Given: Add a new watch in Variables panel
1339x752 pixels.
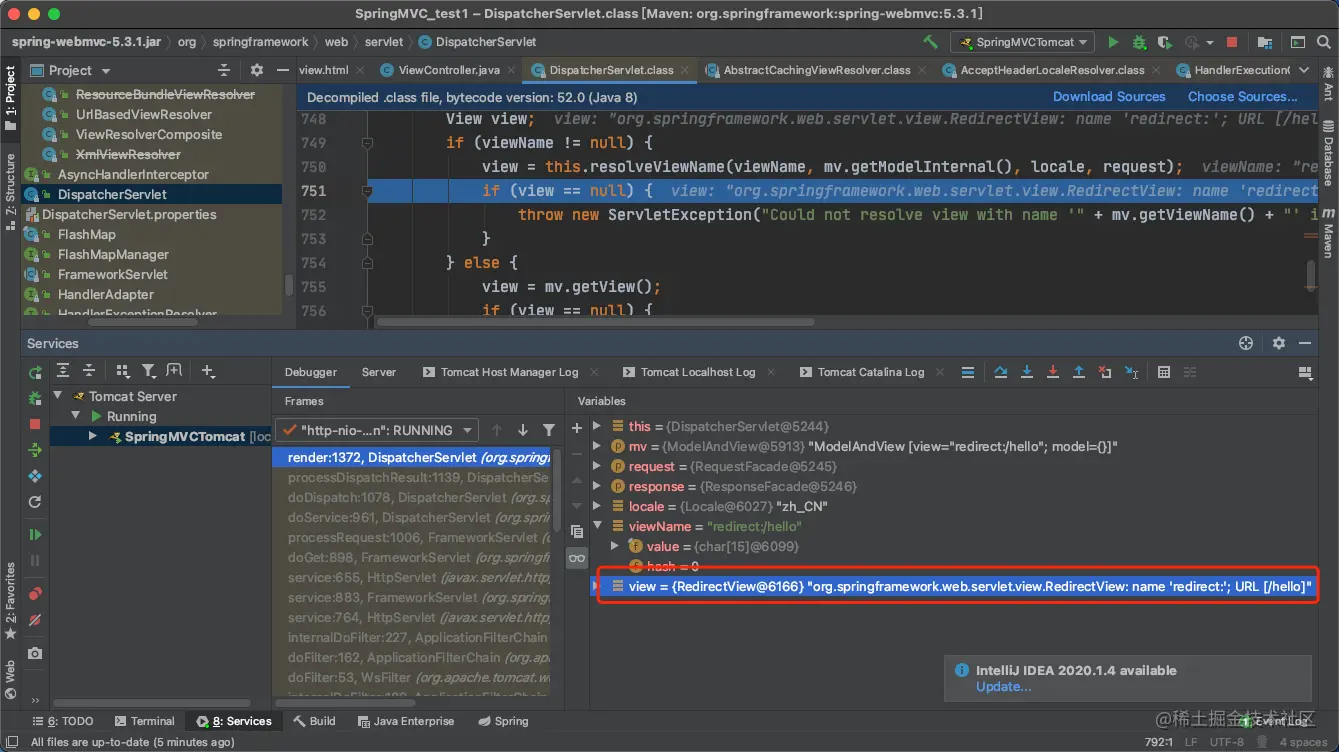Looking at the screenshot, I should click(577, 428).
